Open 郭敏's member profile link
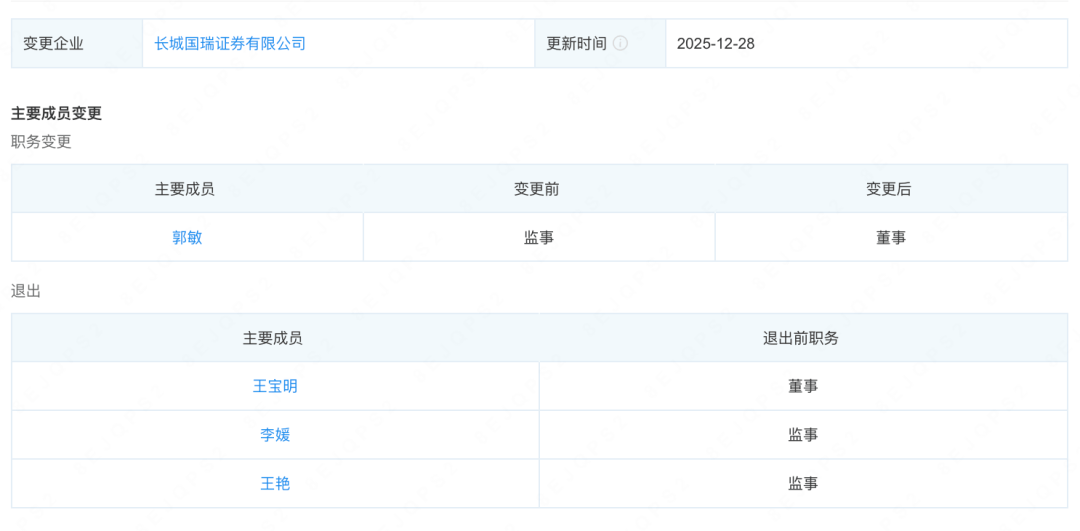 coord(187,238)
